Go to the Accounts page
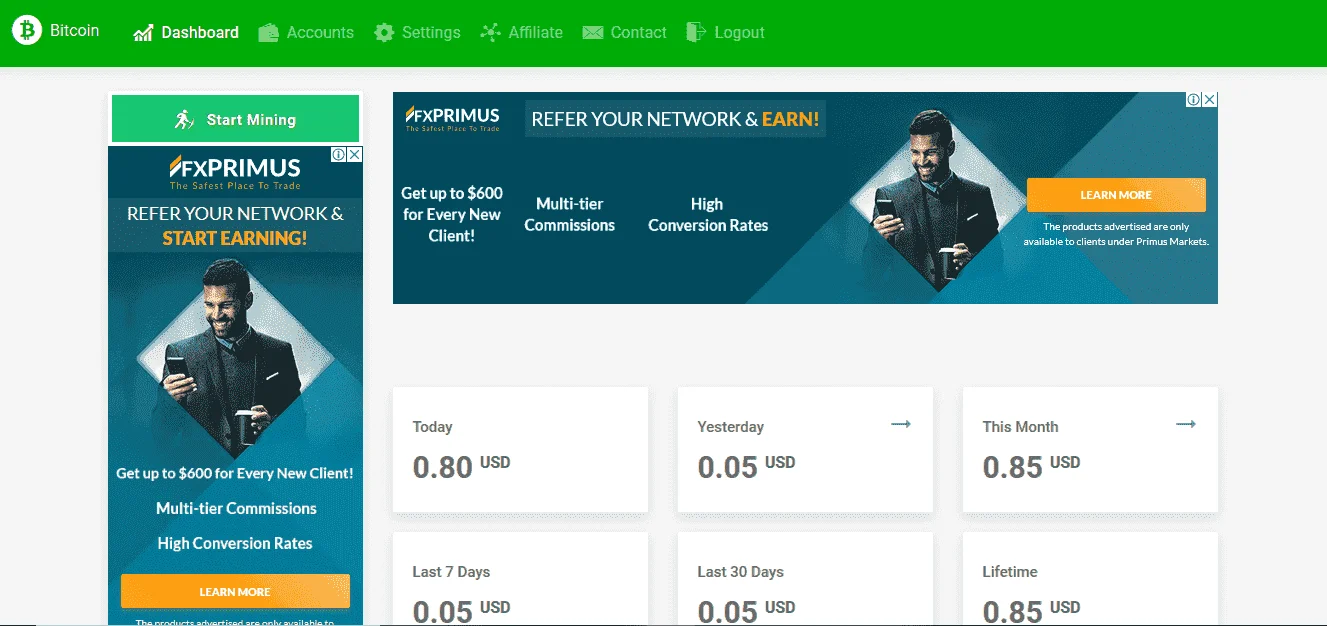The image size is (1327, 626). coord(306,33)
